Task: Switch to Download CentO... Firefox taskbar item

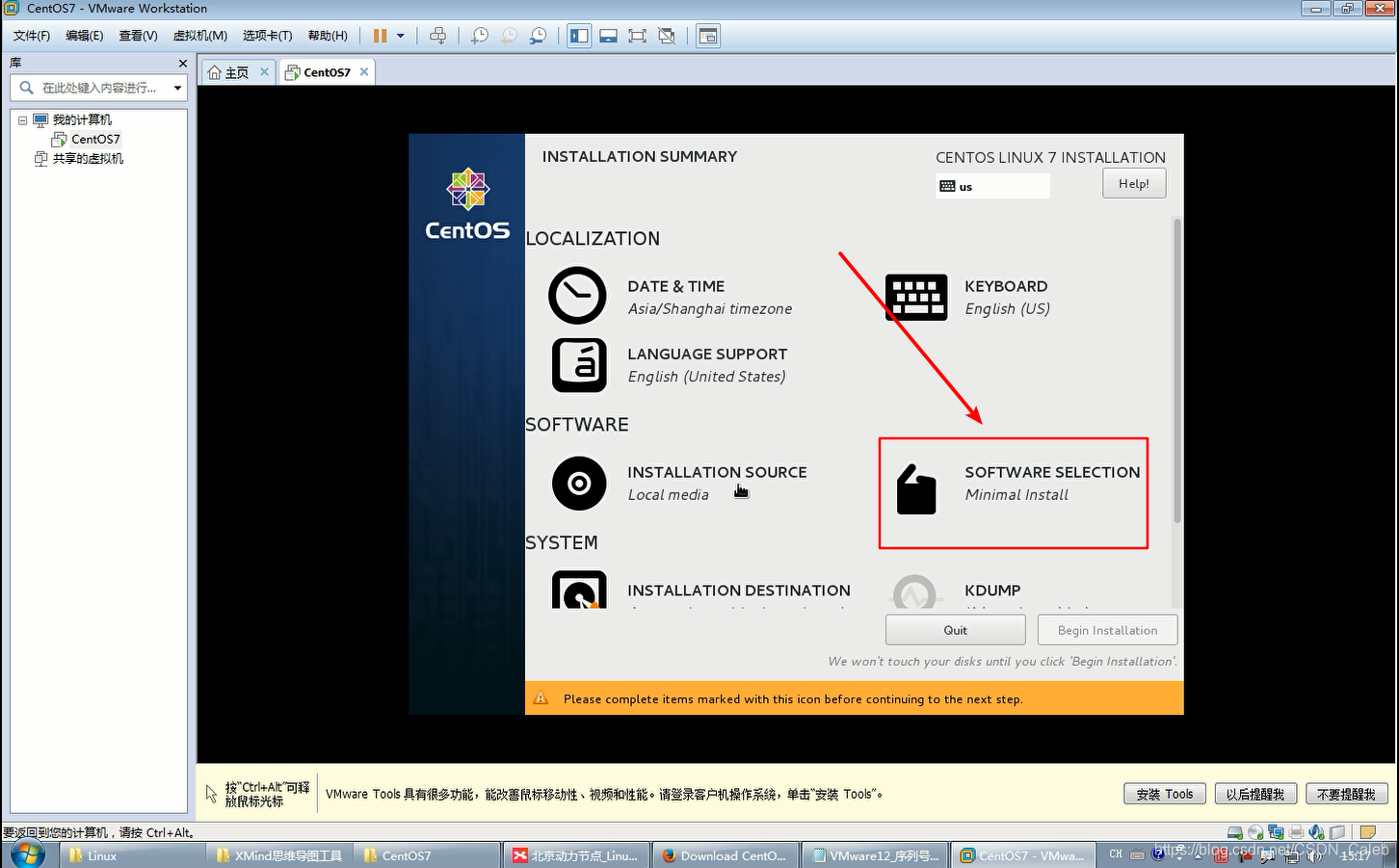Action: tap(726, 855)
